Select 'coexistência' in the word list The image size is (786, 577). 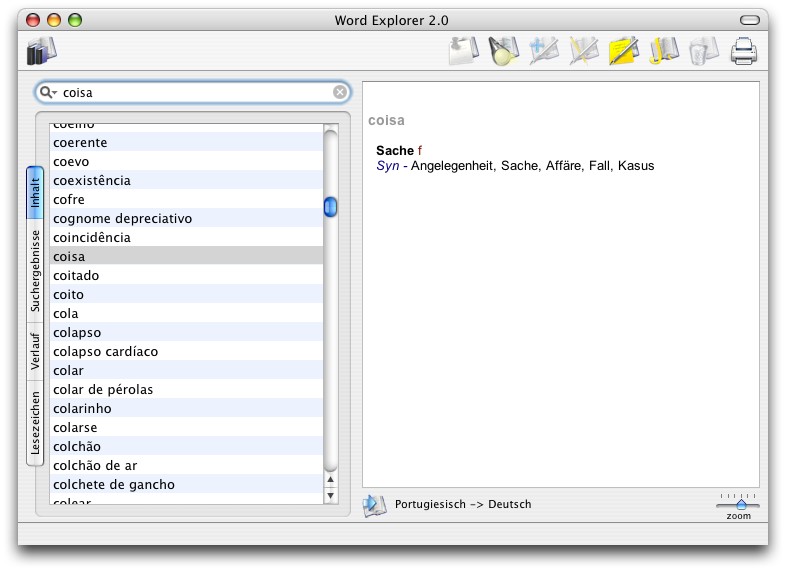(x=186, y=180)
